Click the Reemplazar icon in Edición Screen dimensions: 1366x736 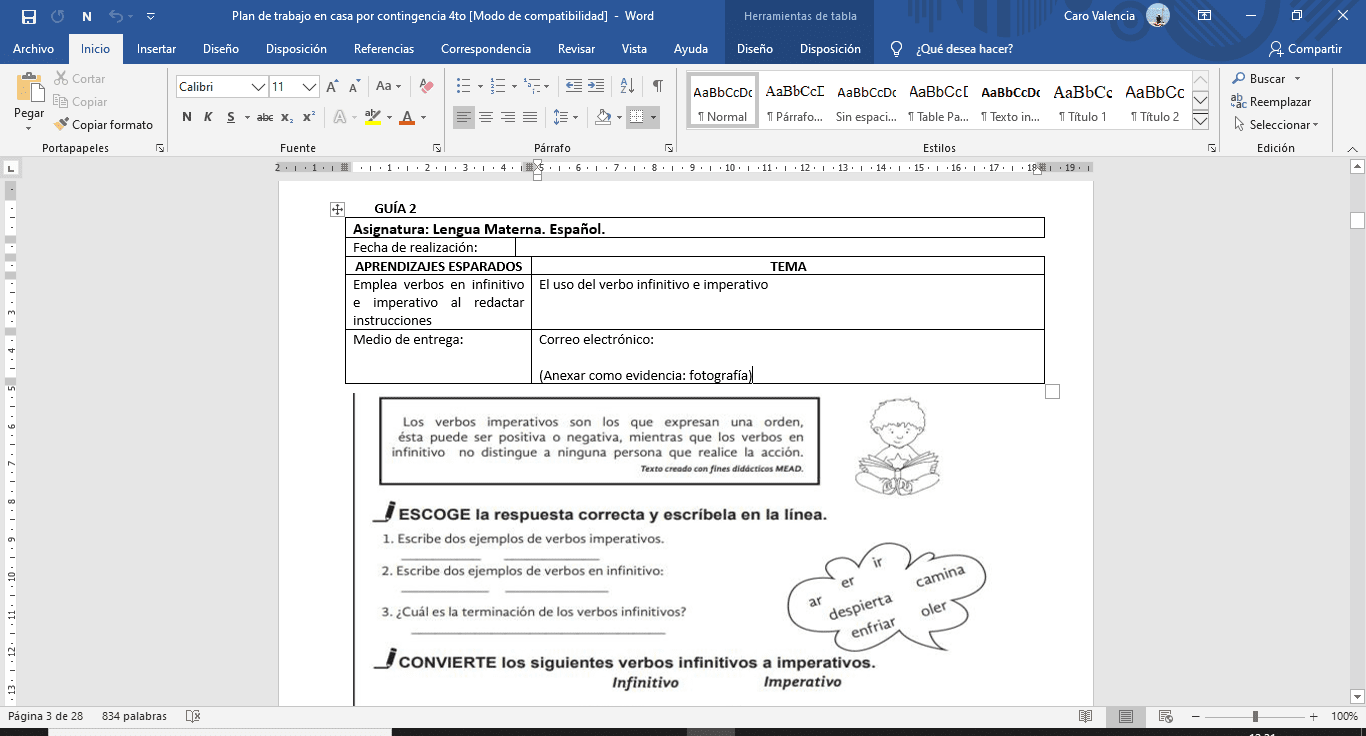click(x=1240, y=102)
